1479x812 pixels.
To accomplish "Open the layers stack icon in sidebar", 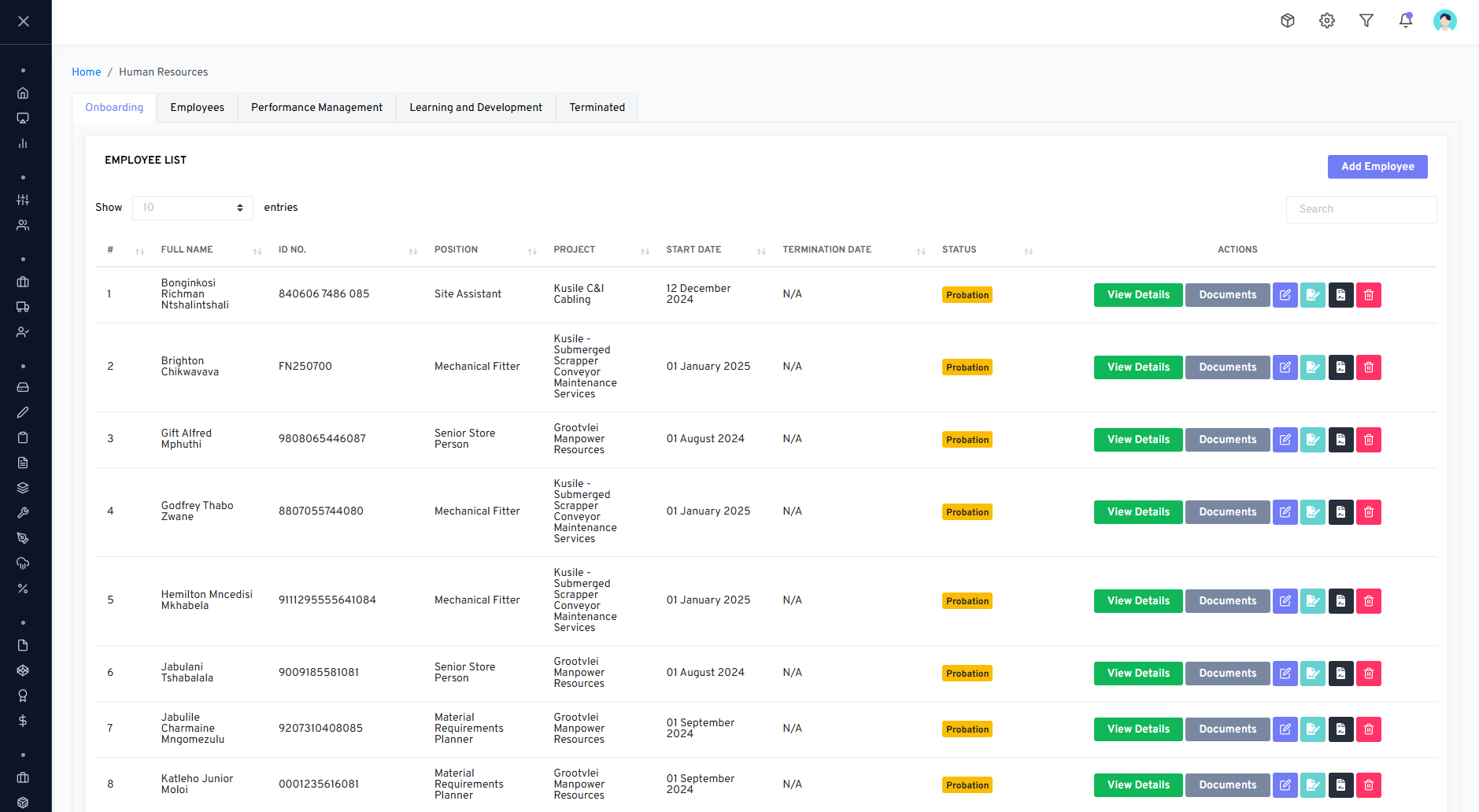I will pyautogui.click(x=23, y=488).
